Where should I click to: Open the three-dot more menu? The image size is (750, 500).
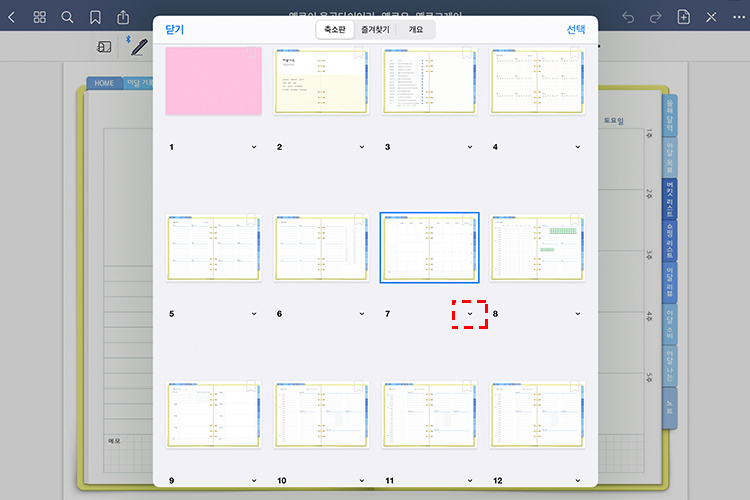click(739, 18)
